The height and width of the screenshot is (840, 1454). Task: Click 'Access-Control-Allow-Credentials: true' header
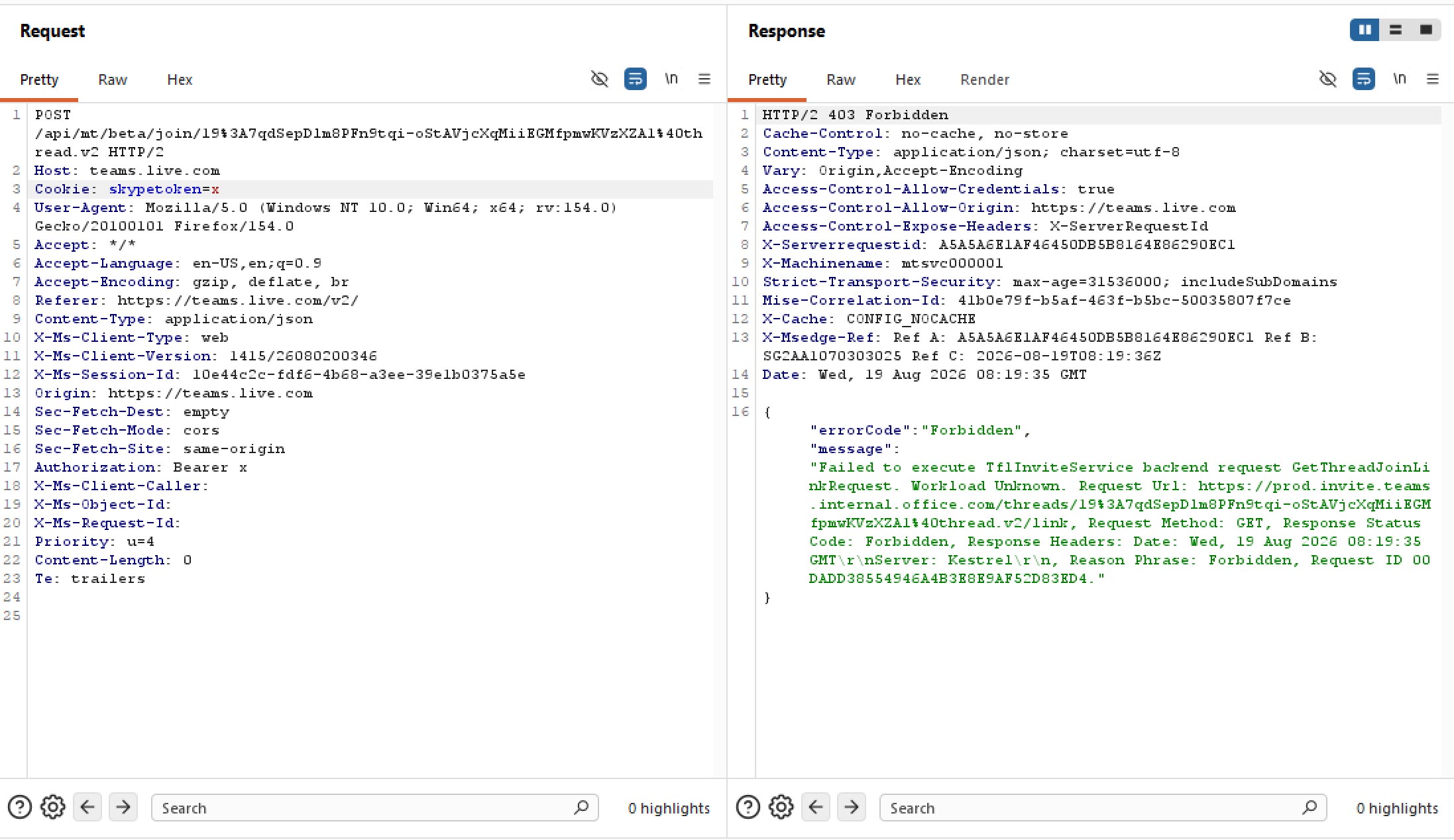[938, 189]
